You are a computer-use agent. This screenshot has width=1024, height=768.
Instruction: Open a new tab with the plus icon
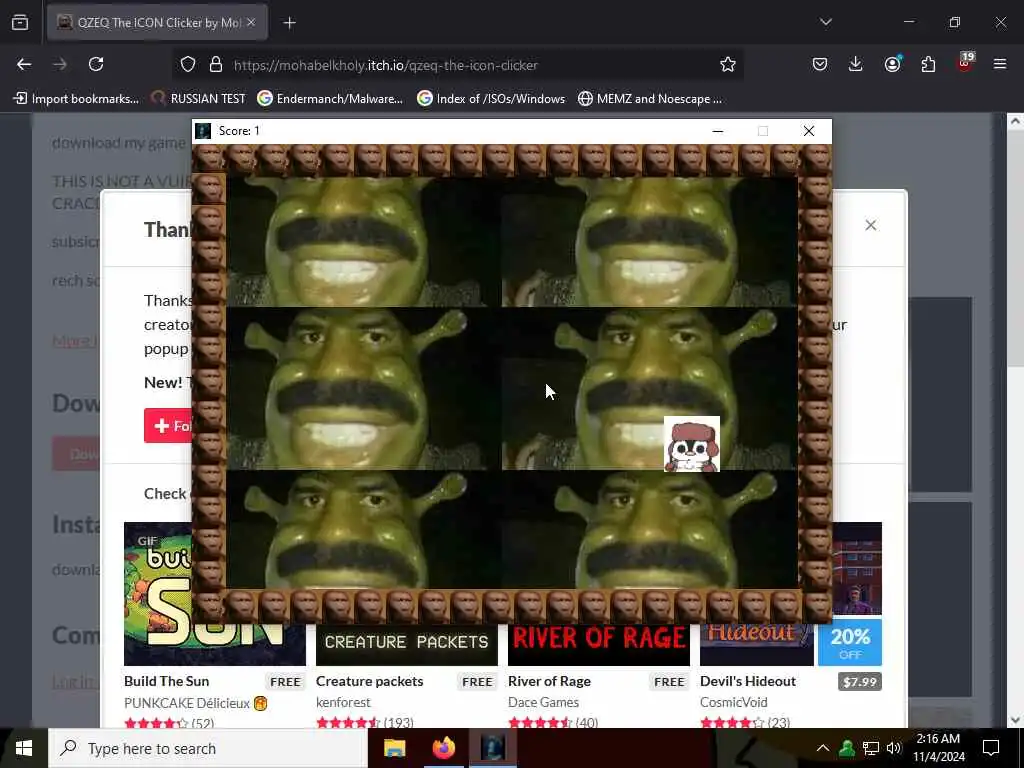coord(289,23)
